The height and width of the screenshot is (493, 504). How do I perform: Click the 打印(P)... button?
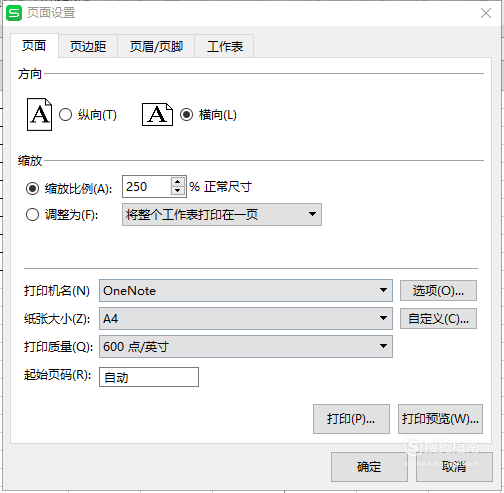click(x=351, y=419)
